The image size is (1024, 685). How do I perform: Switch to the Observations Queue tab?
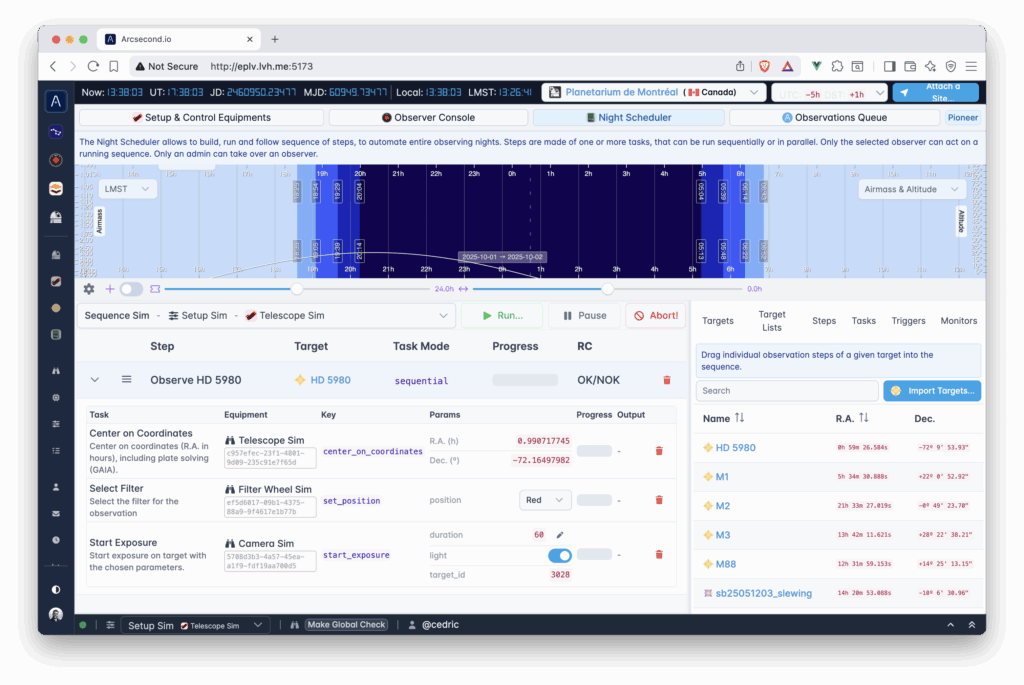click(834, 117)
